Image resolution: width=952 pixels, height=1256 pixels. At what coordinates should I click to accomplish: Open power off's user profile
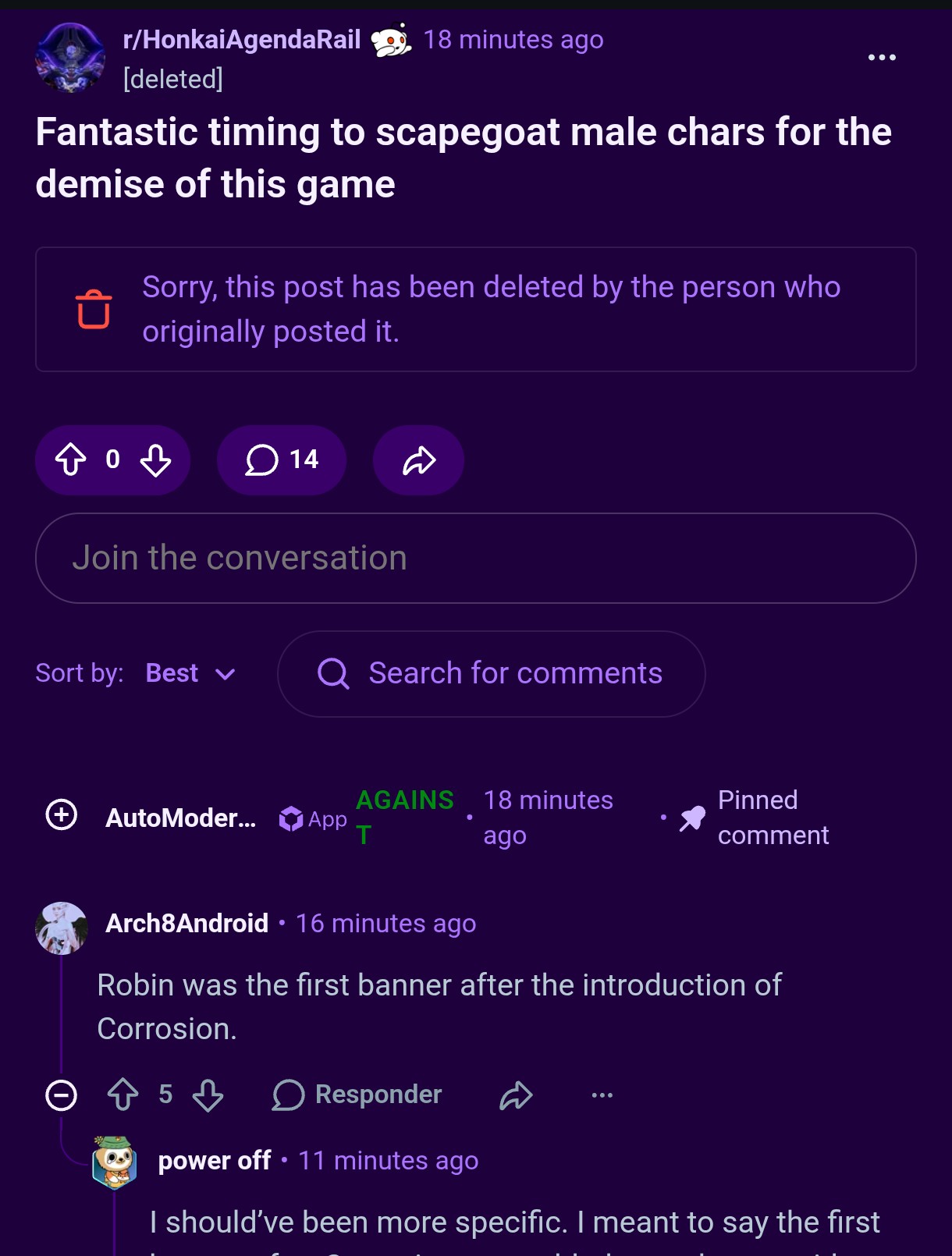tap(215, 1160)
